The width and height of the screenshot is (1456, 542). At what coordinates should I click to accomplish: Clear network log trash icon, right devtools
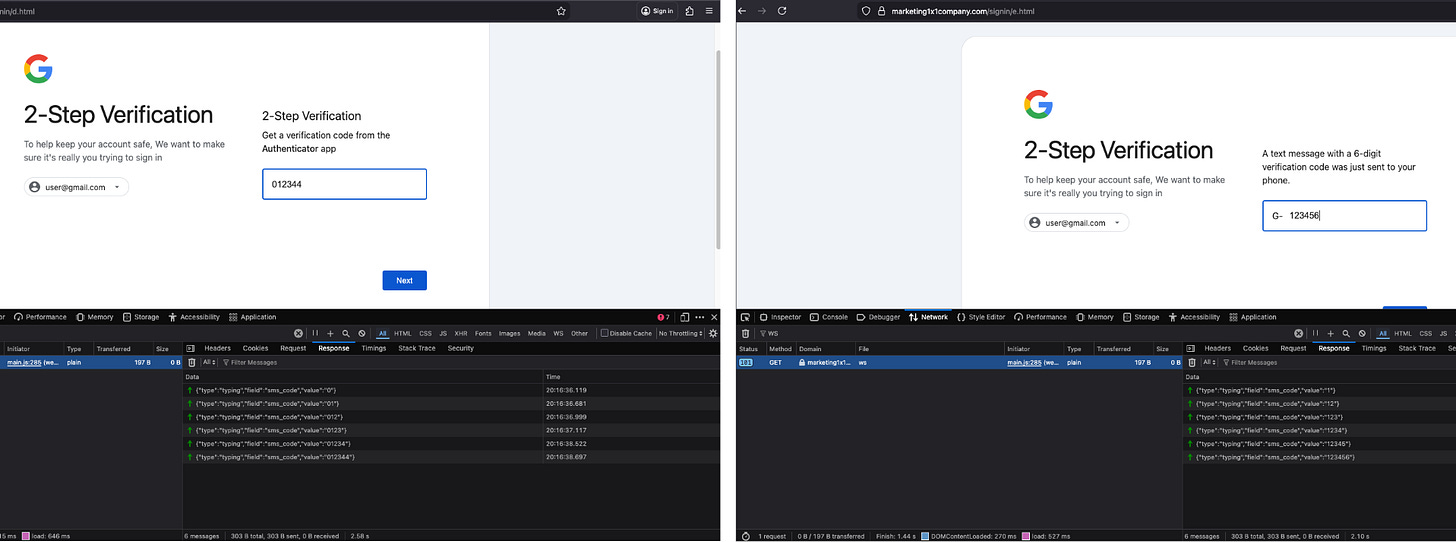(x=745, y=333)
